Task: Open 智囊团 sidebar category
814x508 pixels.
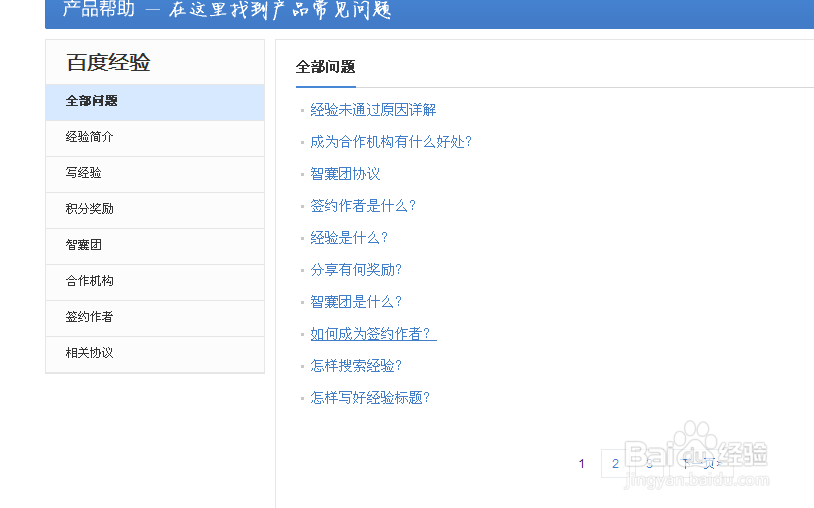Action: tap(155, 246)
